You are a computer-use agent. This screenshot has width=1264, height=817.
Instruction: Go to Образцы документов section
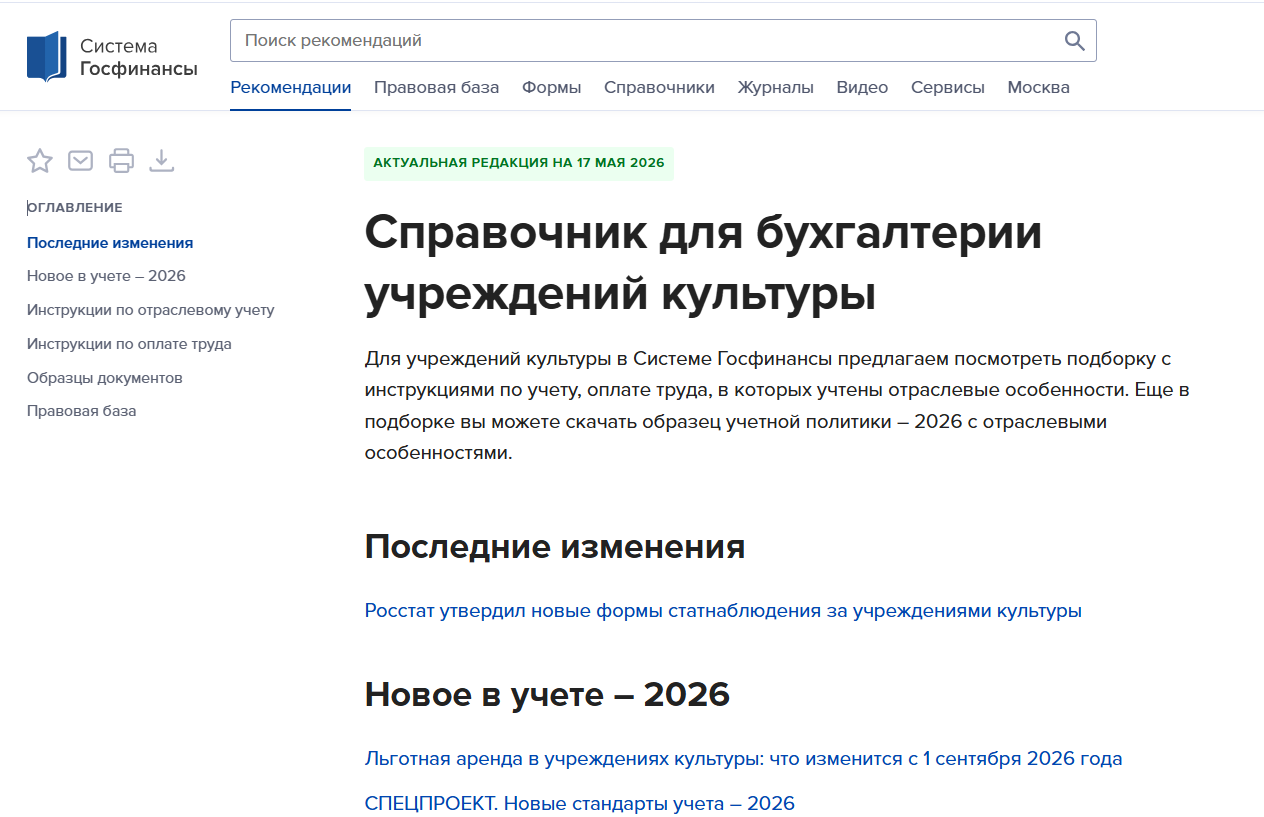(x=105, y=378)
